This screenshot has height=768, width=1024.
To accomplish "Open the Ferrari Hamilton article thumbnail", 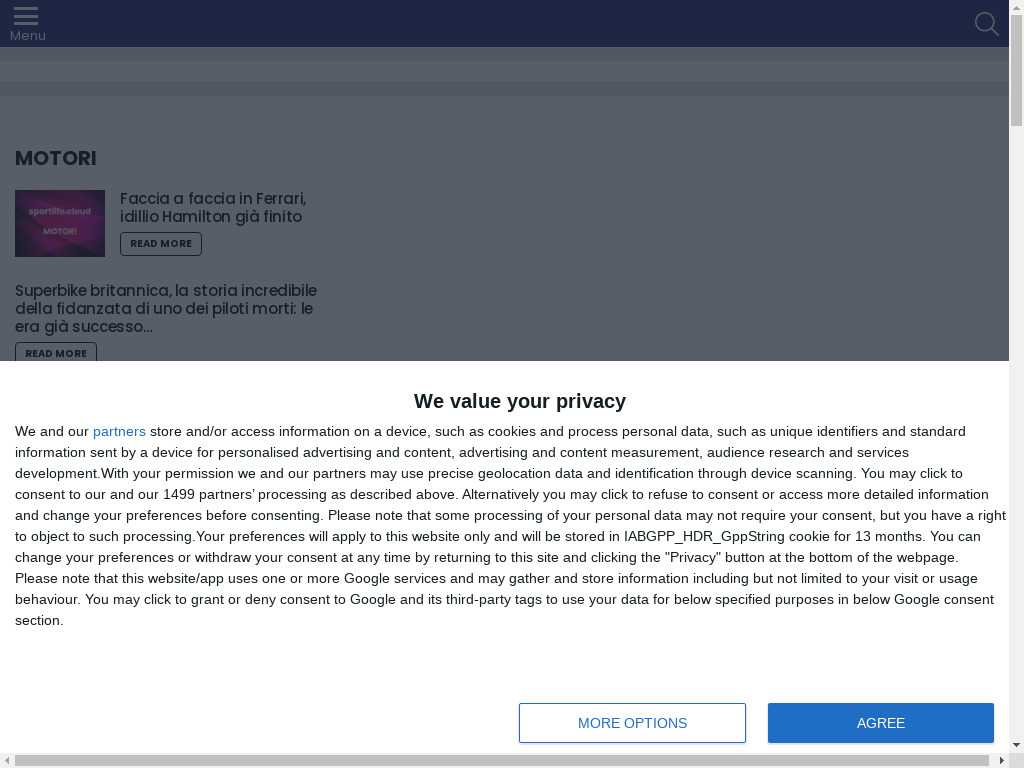I will point(60,223).
